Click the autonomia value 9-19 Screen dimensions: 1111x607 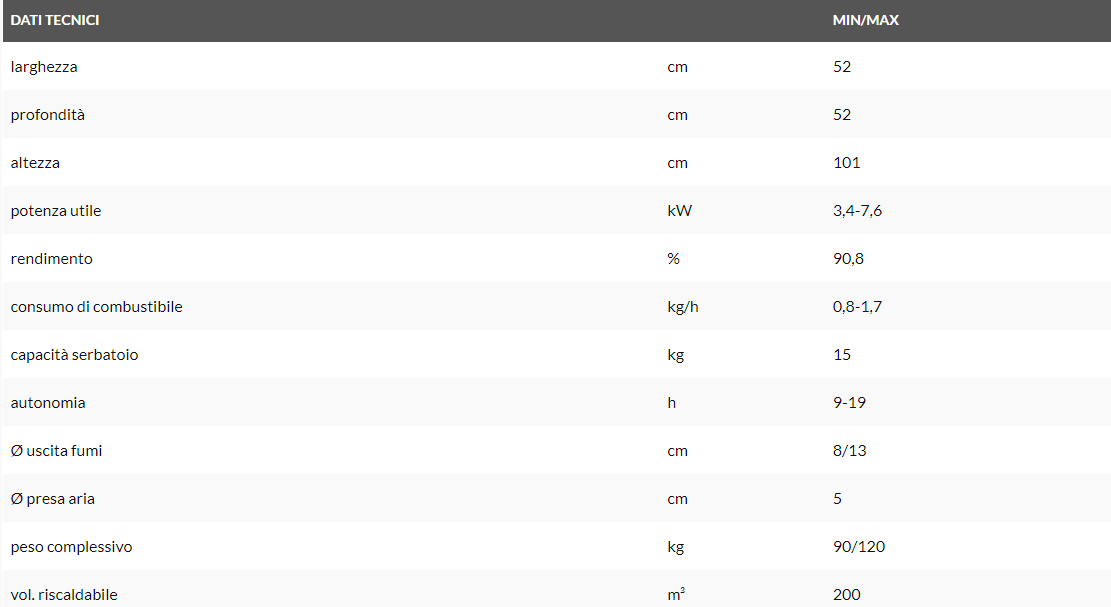tap(849, 403)
